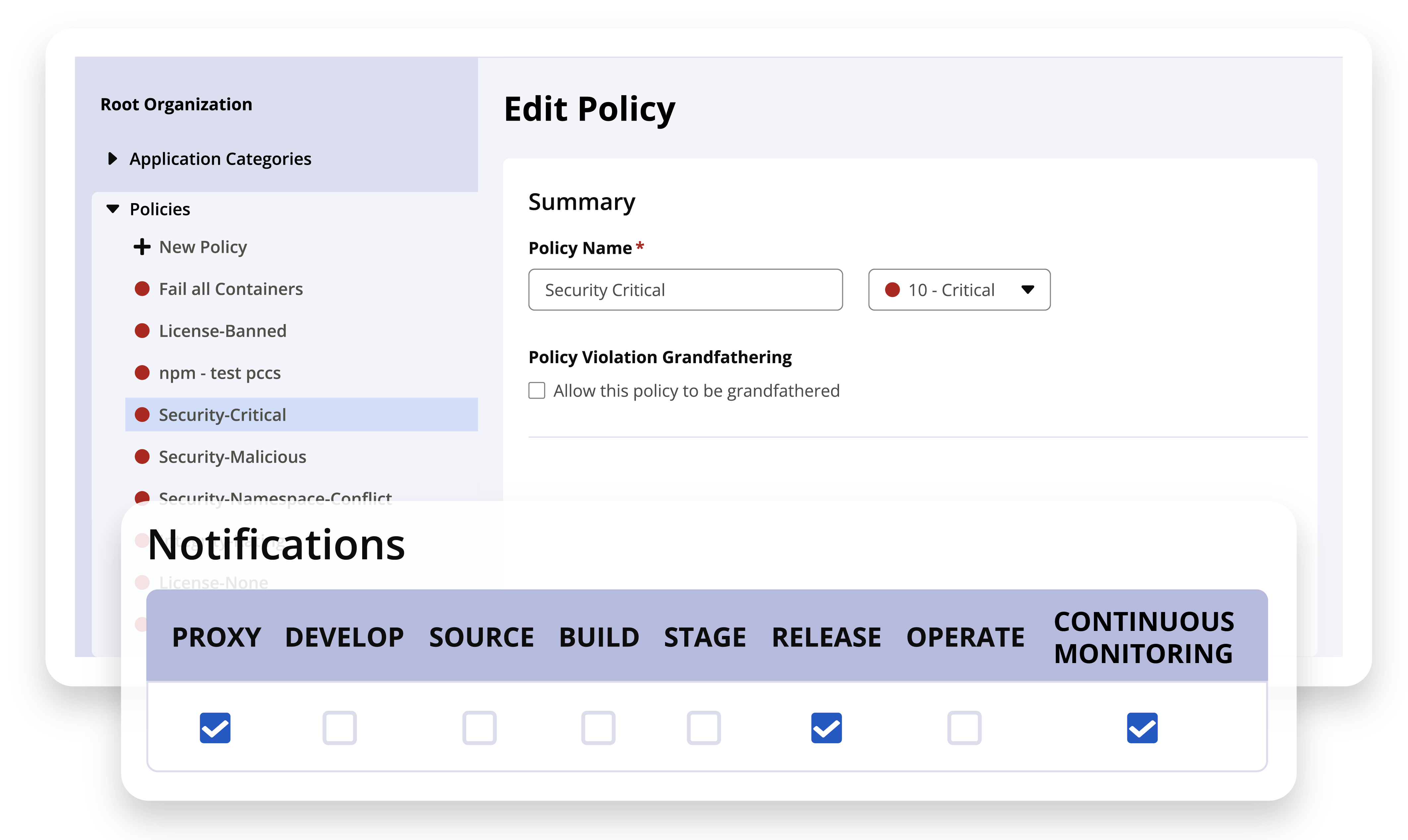Screen dimensions: 1408x840
Task: Click the severity dot beside npm - test pccs
Action: (142, 372)
